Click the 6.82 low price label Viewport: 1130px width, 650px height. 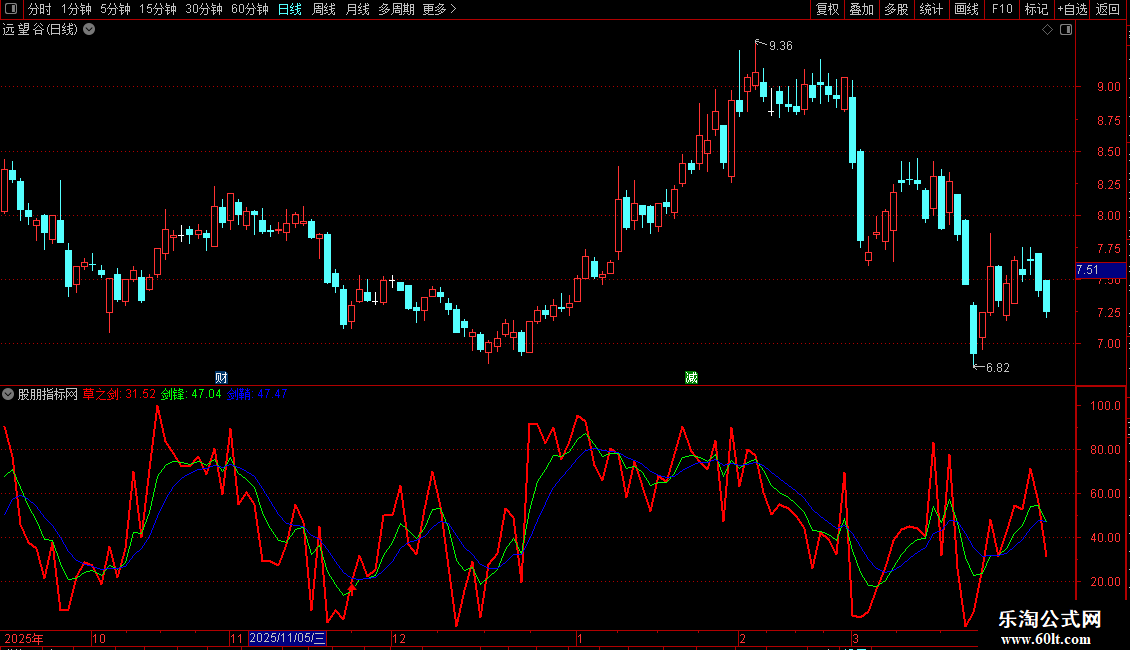(997, 368)
